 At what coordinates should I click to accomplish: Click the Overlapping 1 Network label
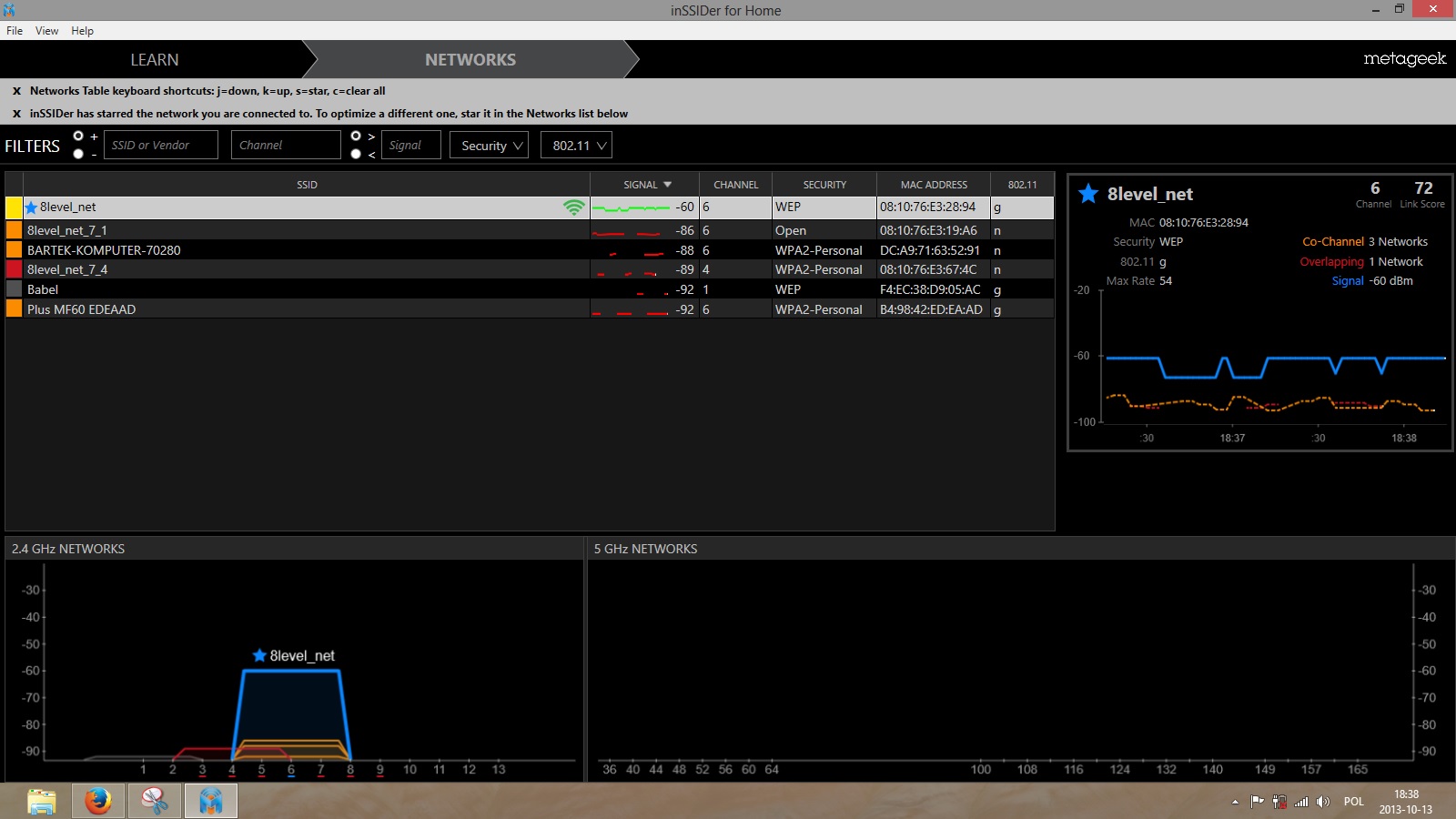[x=1361, y=262]
